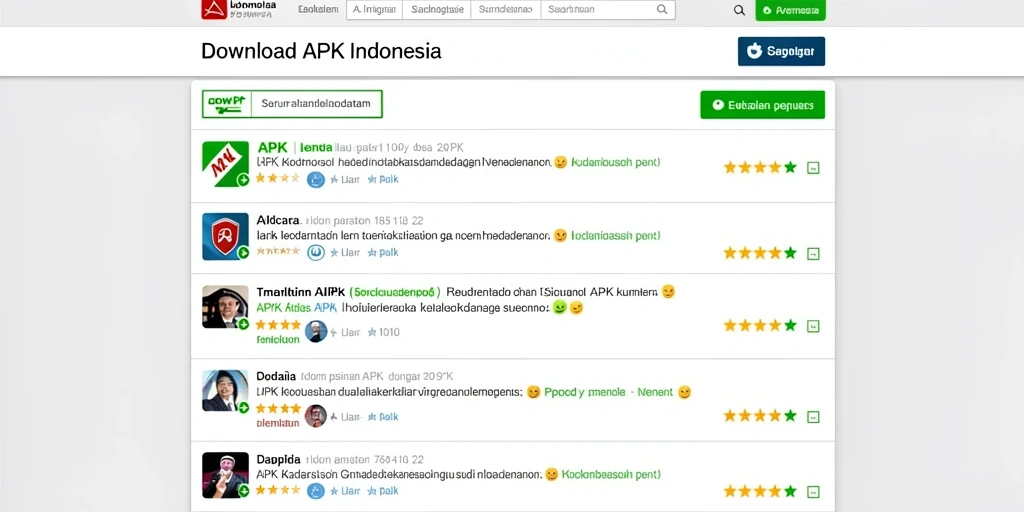This screenshot has height=512, width=1024.
Task: Open the Dappida app thumbnail
Action: pos(225,475)
